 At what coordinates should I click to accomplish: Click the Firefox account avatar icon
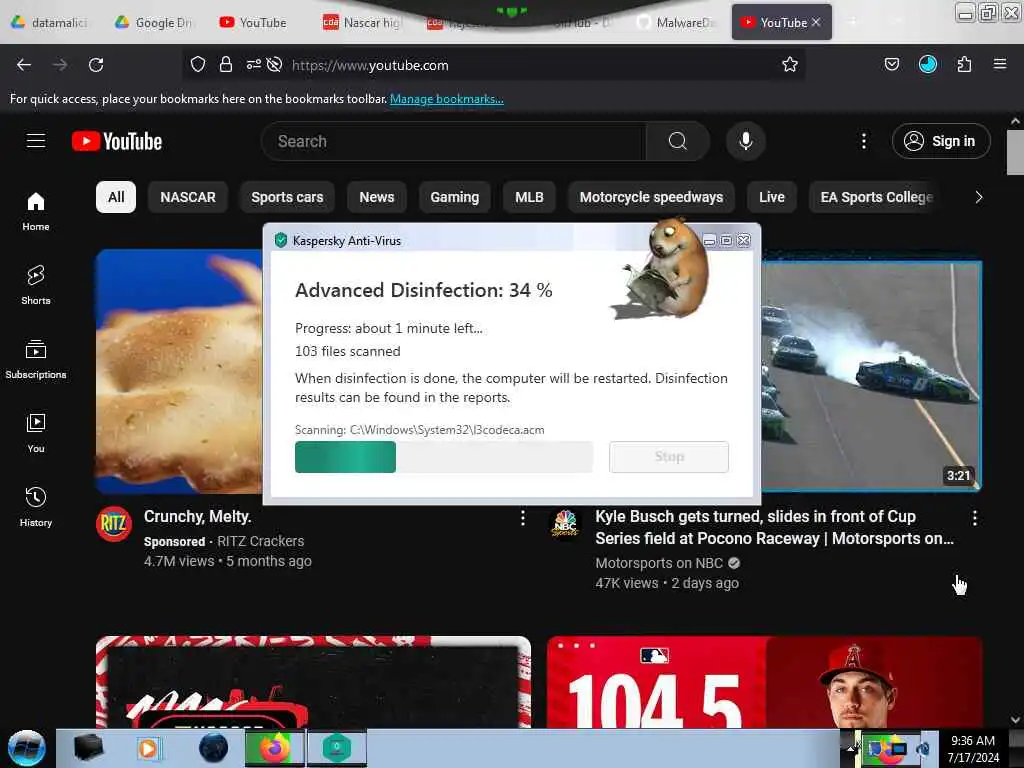click(x=928, y=64)
